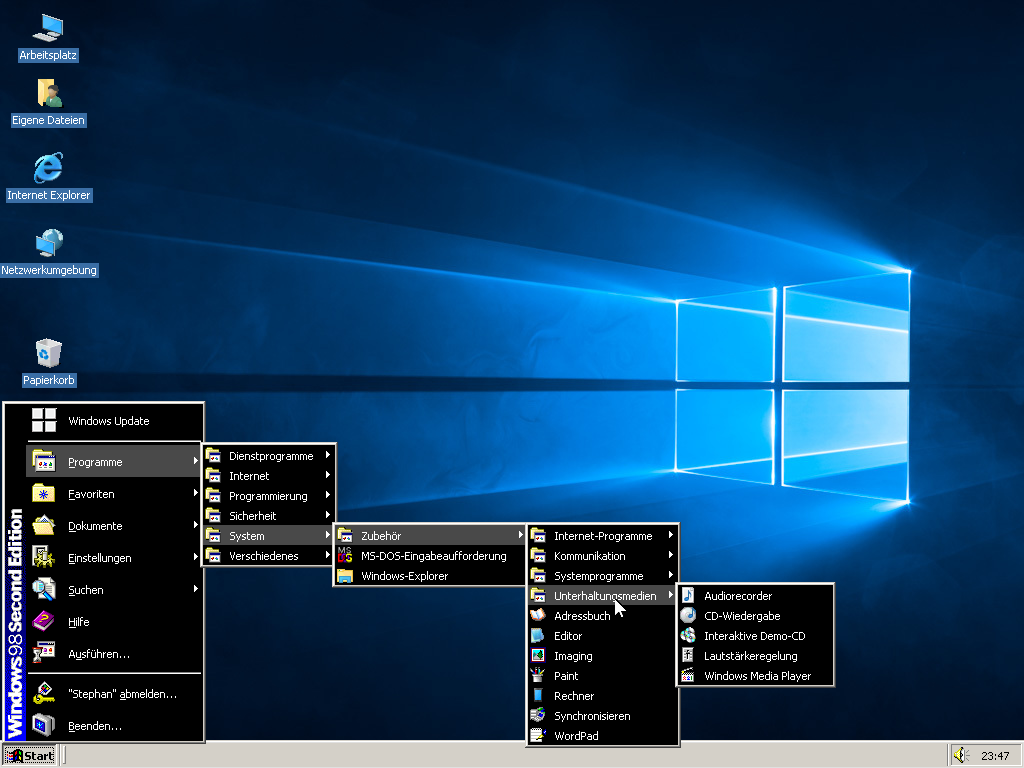Expand the Systemprogramme submenu arrow
This screenshot has width=1024, height=768.
pos(671,575)
